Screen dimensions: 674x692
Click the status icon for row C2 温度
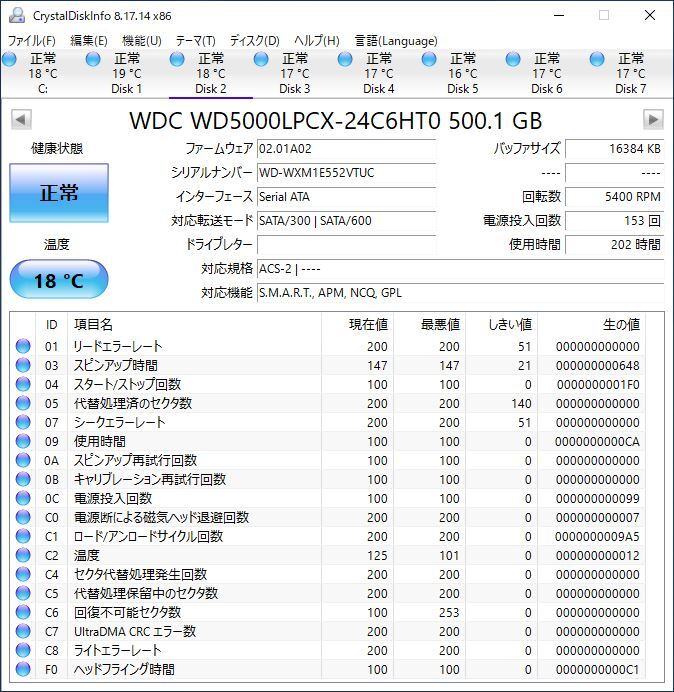(23, 555)
